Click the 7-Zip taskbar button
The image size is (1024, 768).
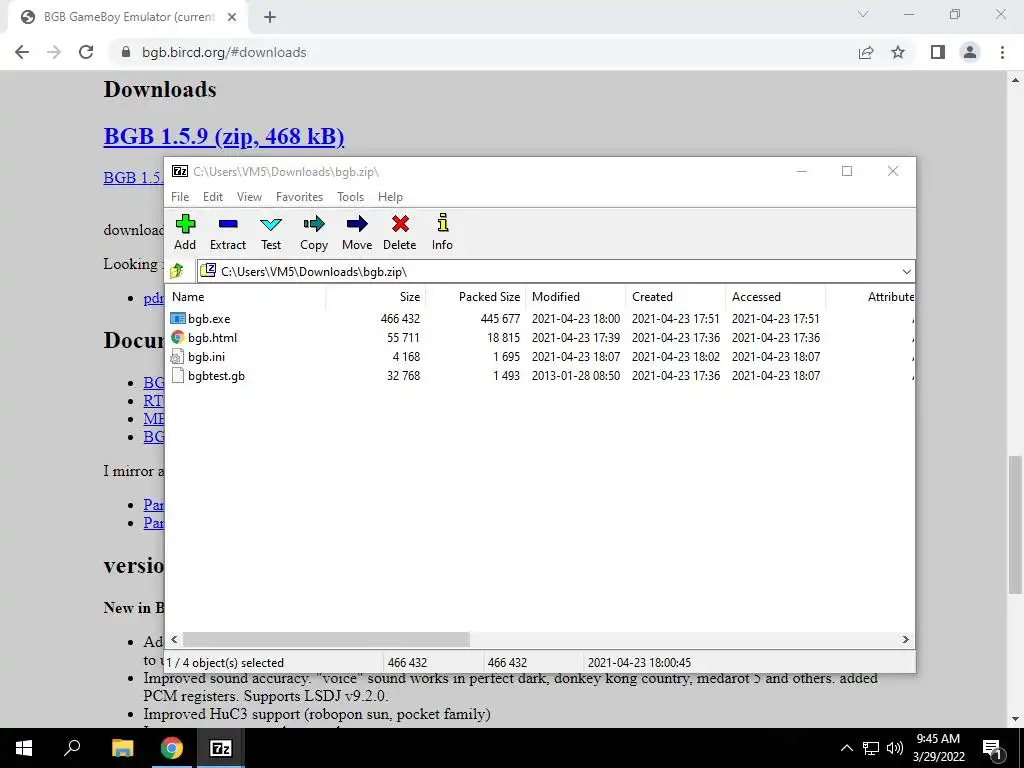pos(220,748)
